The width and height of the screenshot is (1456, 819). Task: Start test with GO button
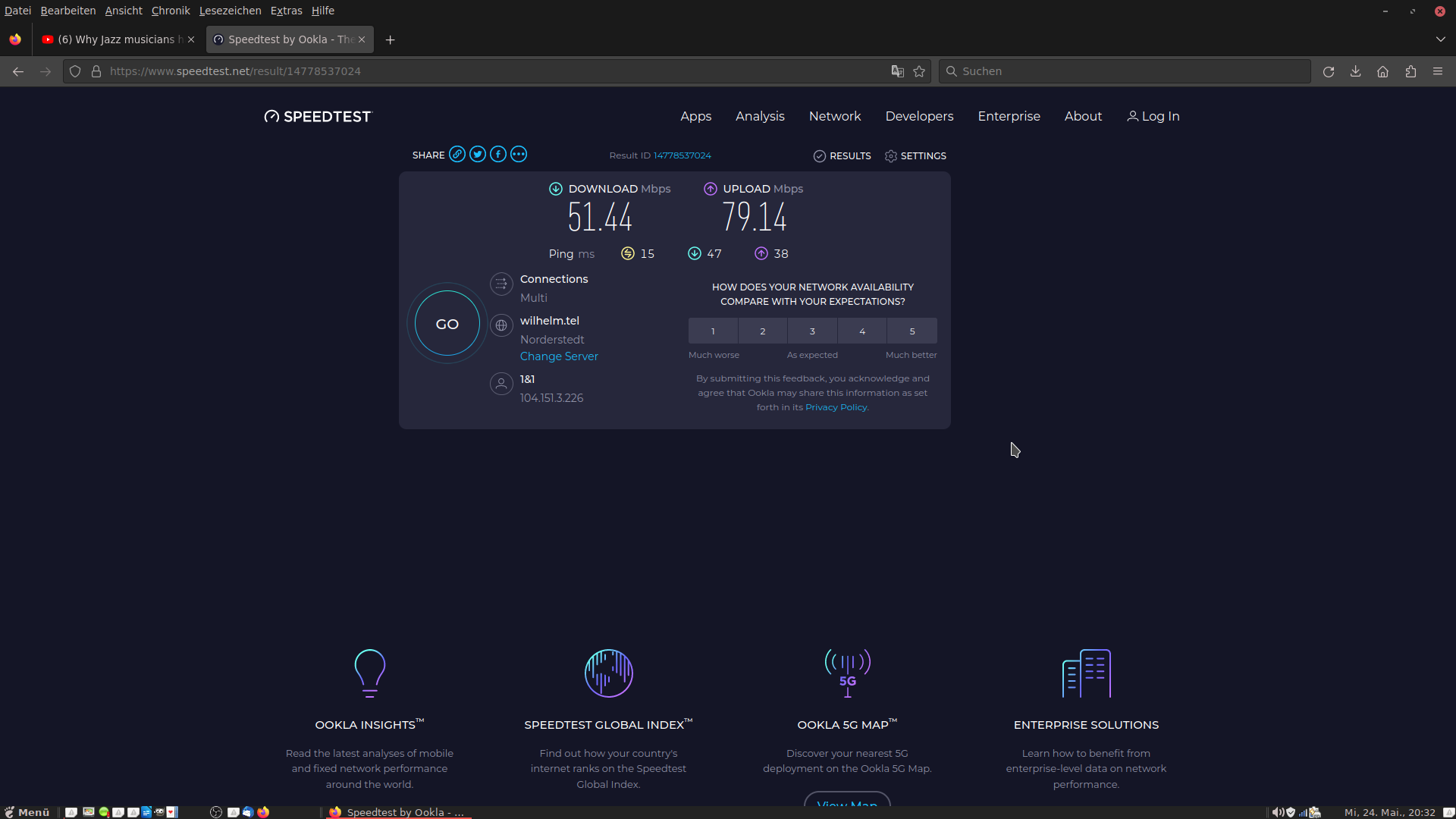[447, 324]
